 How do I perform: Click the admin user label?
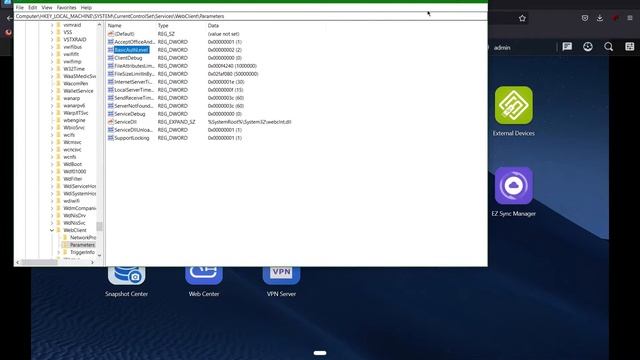click(x=502, y=47)
